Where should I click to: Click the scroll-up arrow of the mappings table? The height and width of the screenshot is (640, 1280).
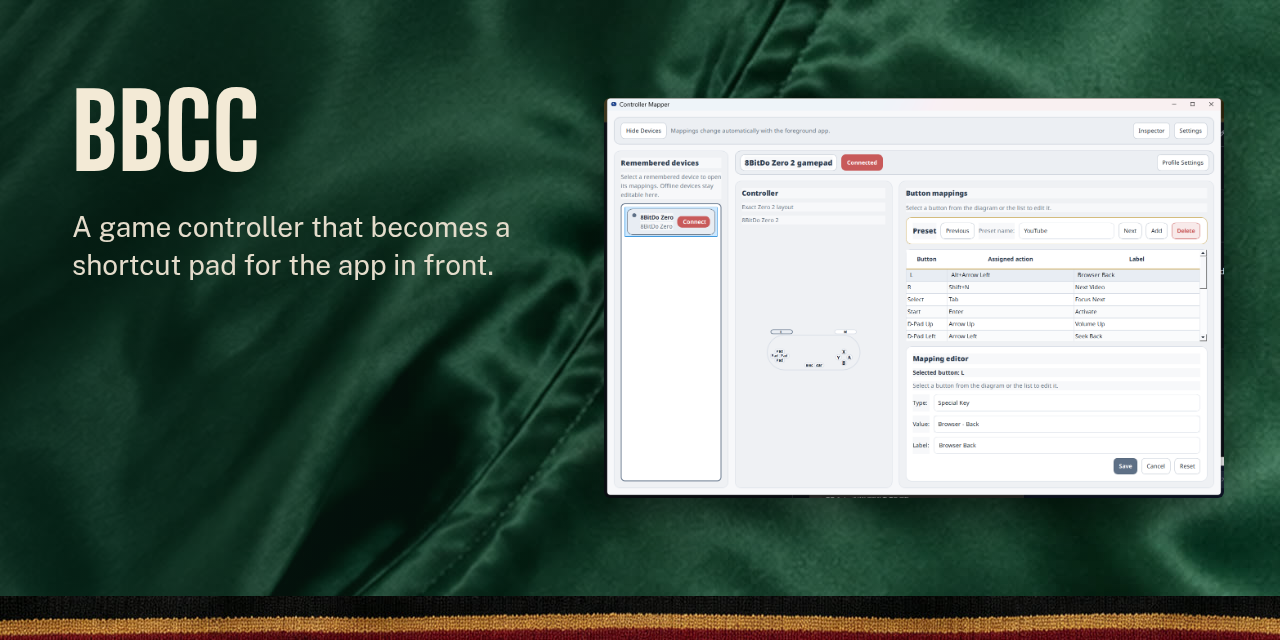[1204, 253]
